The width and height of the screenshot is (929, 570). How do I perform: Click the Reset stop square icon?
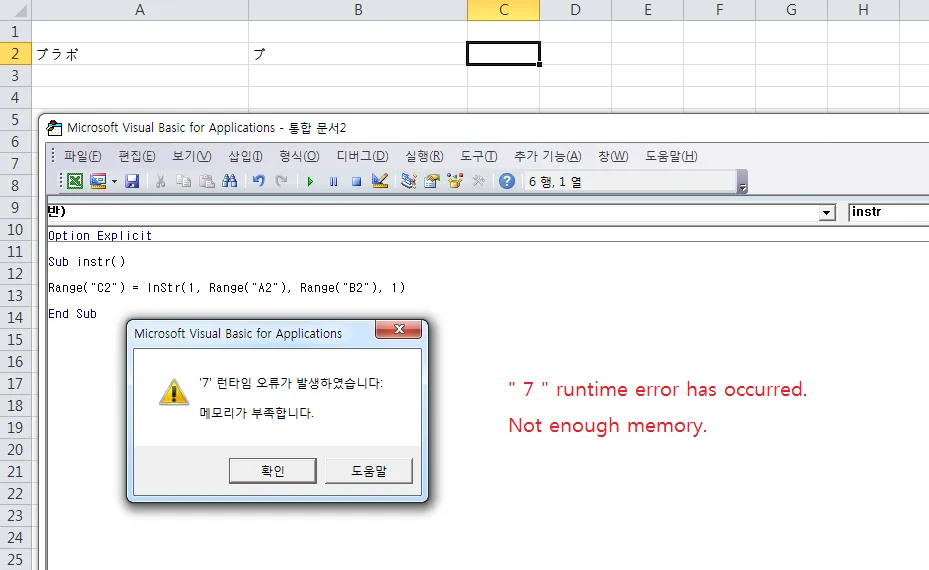pos(357,181)
